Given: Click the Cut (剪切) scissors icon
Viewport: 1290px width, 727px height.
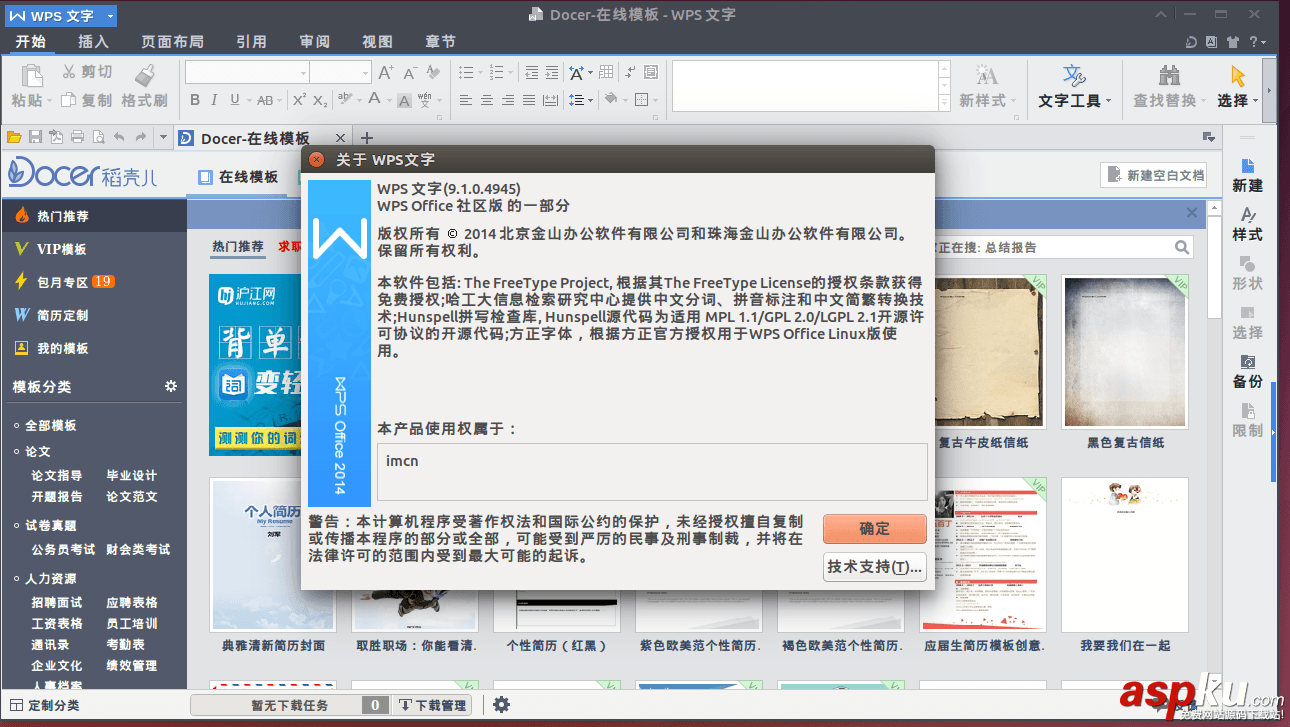Looking at the screenshot, I should point(69,72).
